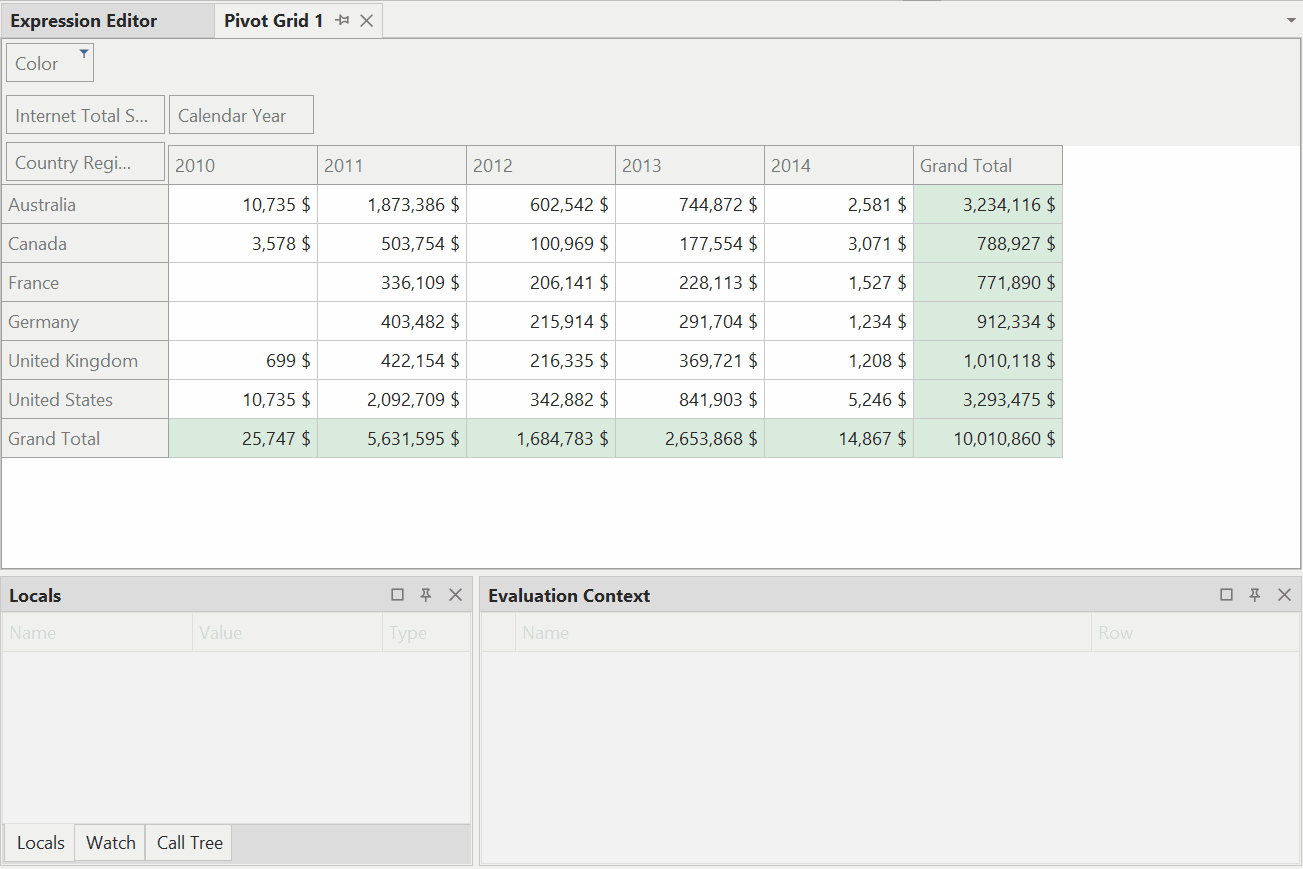Maximize the Locals panel
The height and width of the screenshot is (869, 1303).
pos(397,595)
